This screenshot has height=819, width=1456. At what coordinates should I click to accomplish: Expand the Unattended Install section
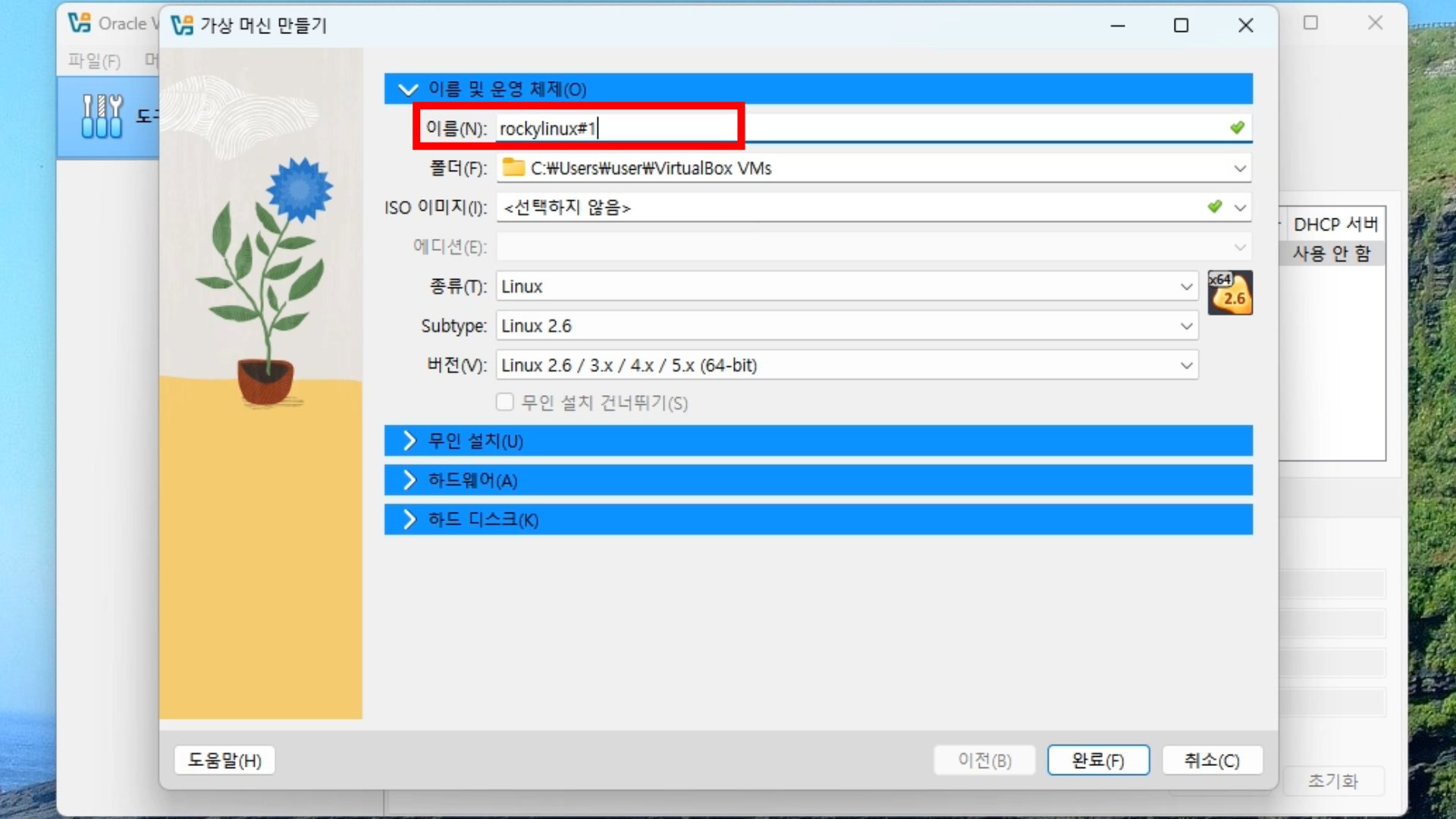(409, 441)
